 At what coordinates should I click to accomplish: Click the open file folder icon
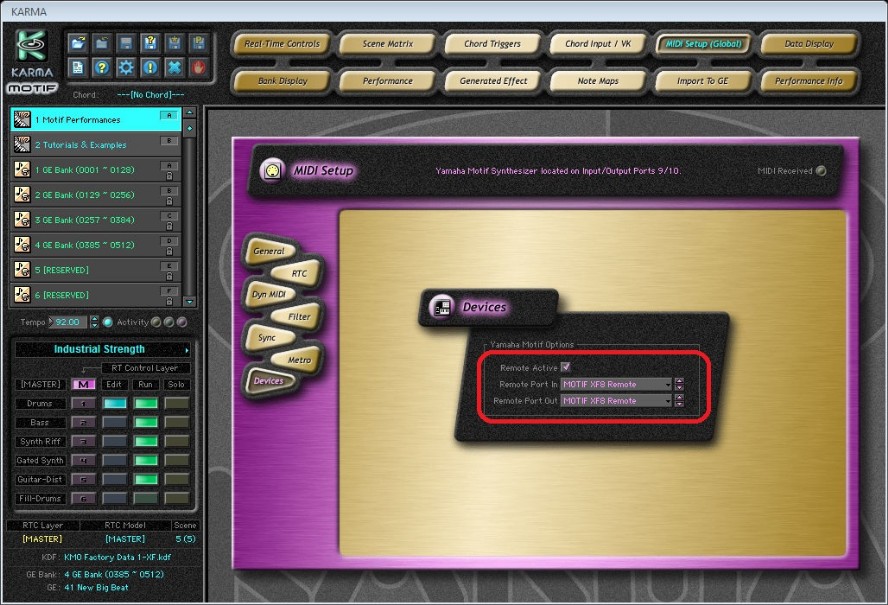coord(78,42)
